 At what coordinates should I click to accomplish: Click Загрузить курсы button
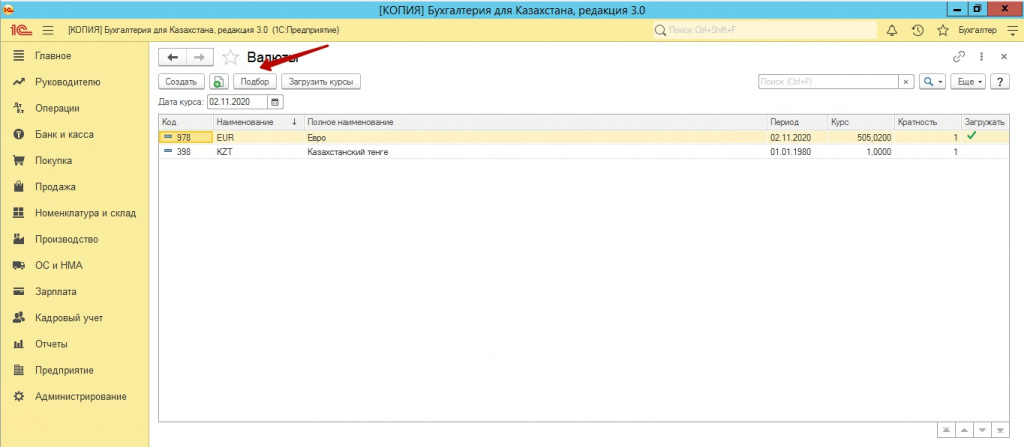point(321,82)
